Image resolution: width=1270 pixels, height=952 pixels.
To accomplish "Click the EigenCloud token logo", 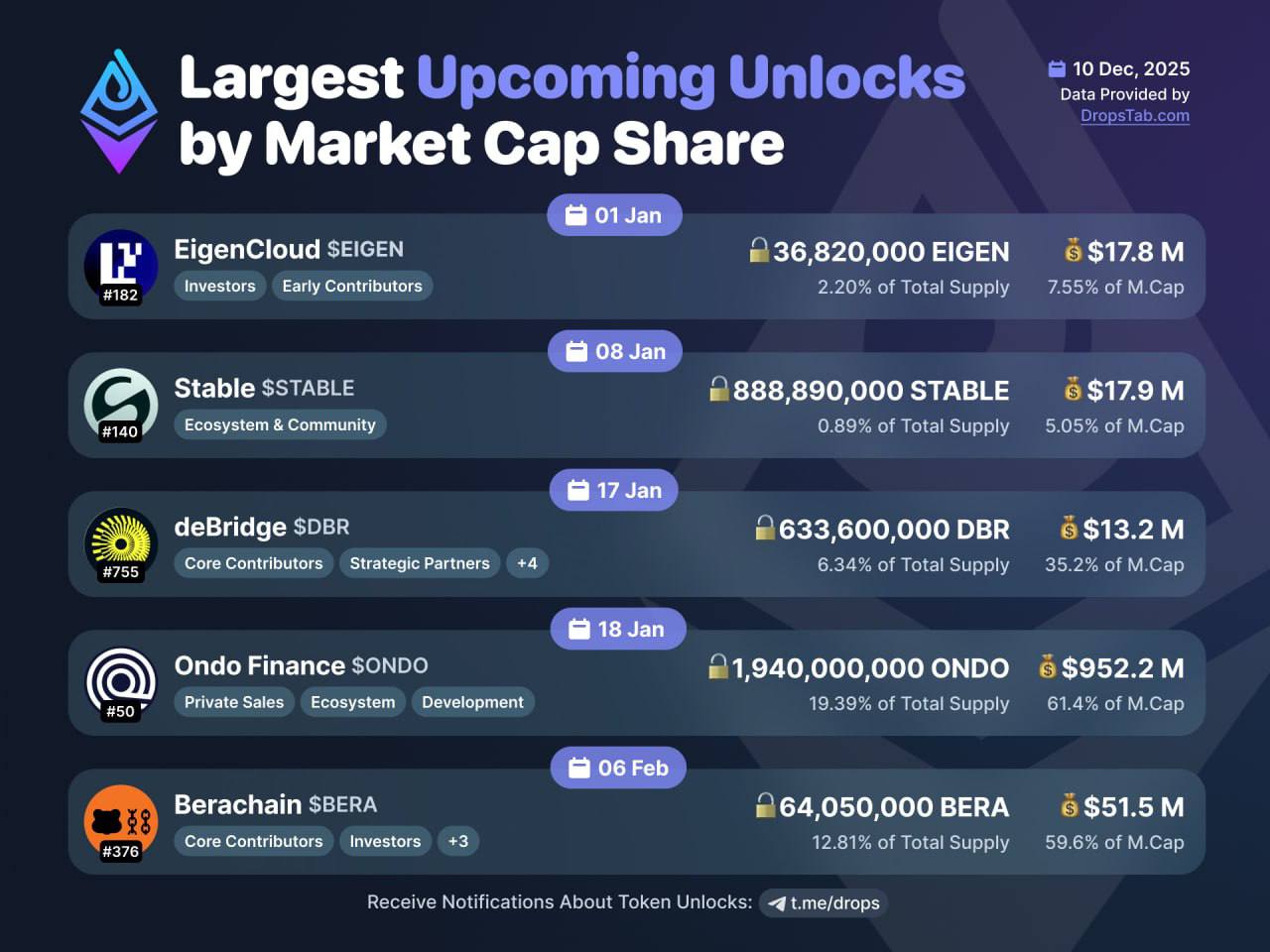I will click(121, 266).
